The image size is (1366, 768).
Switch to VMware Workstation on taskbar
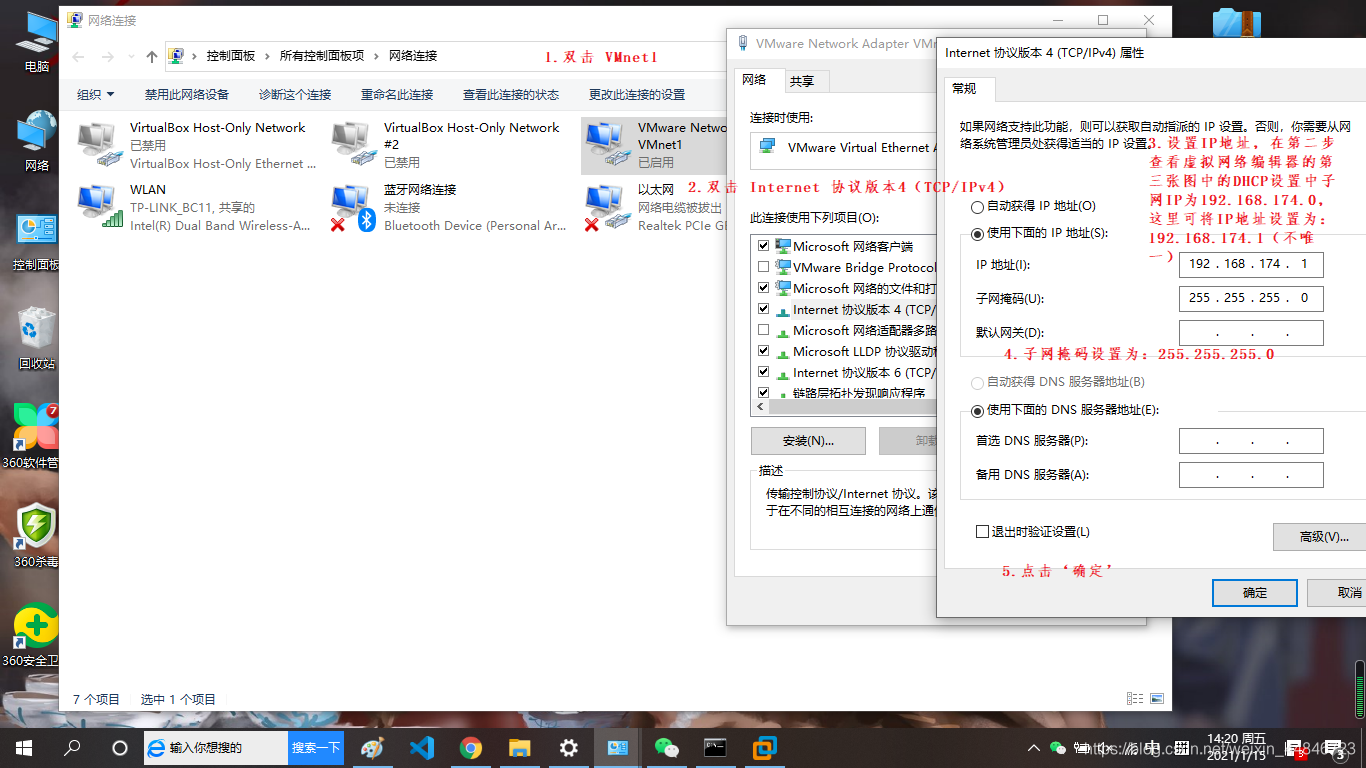pyautogui.click(x=764, y=747)
